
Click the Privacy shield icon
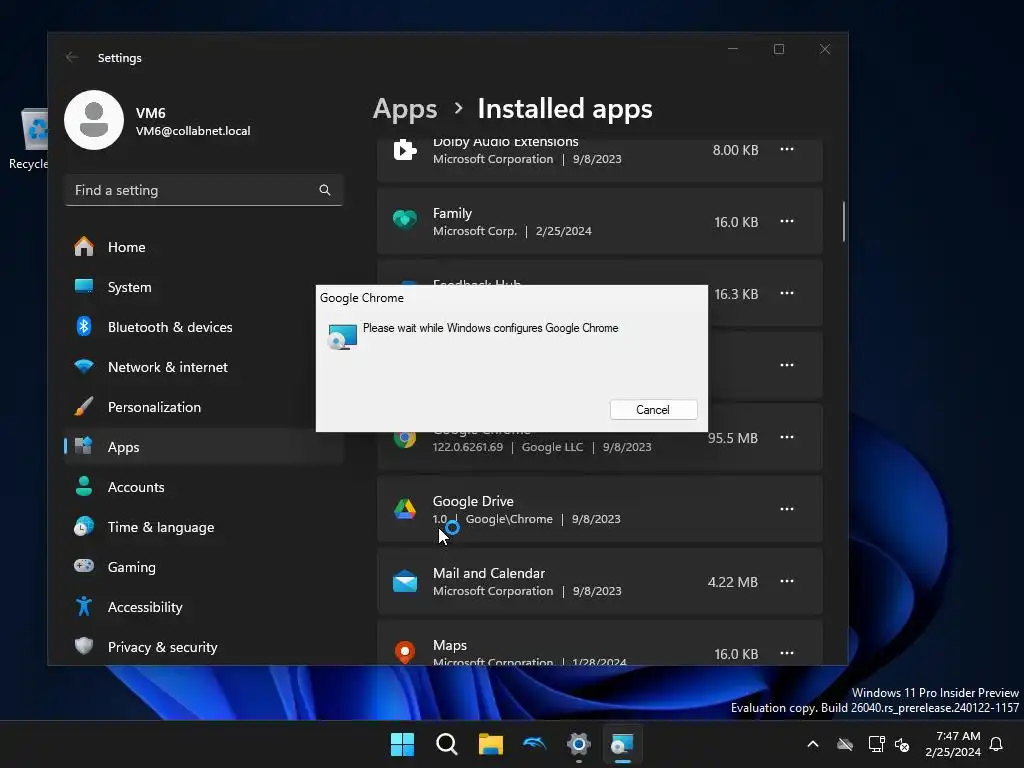(x=84, y=646)
